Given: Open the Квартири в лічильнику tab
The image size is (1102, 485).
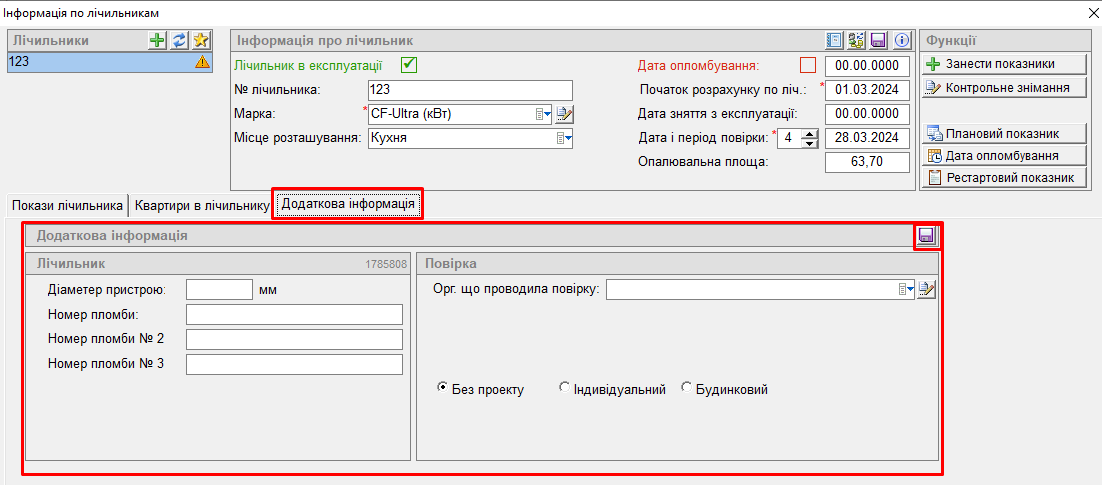Looking at the screenshot, I should [201, 205].
